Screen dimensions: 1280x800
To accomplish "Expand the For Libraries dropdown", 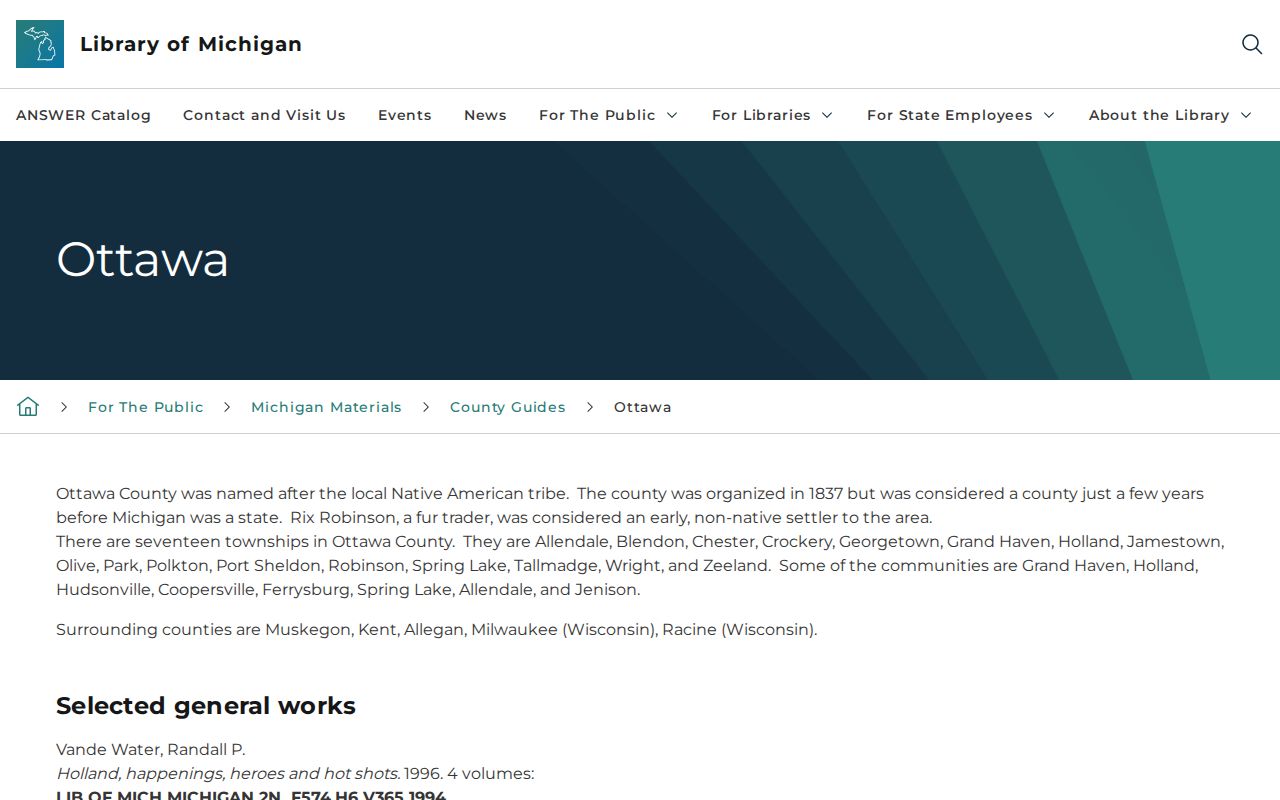I will [x=772, y=115].
